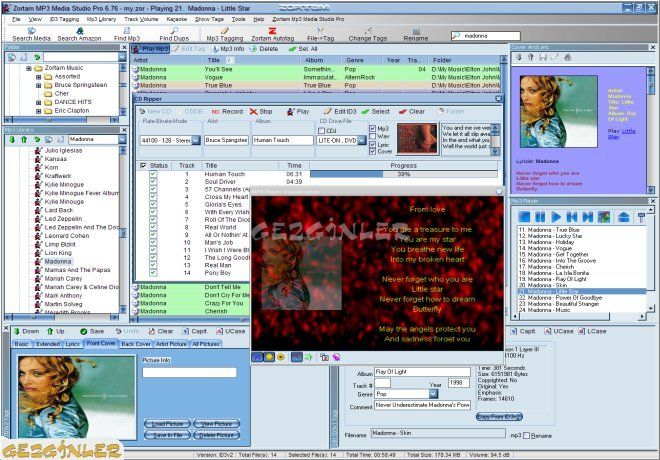Screen dimensions: 660x460
Task: Run the Find Dups tool
Action: point(174,34)
